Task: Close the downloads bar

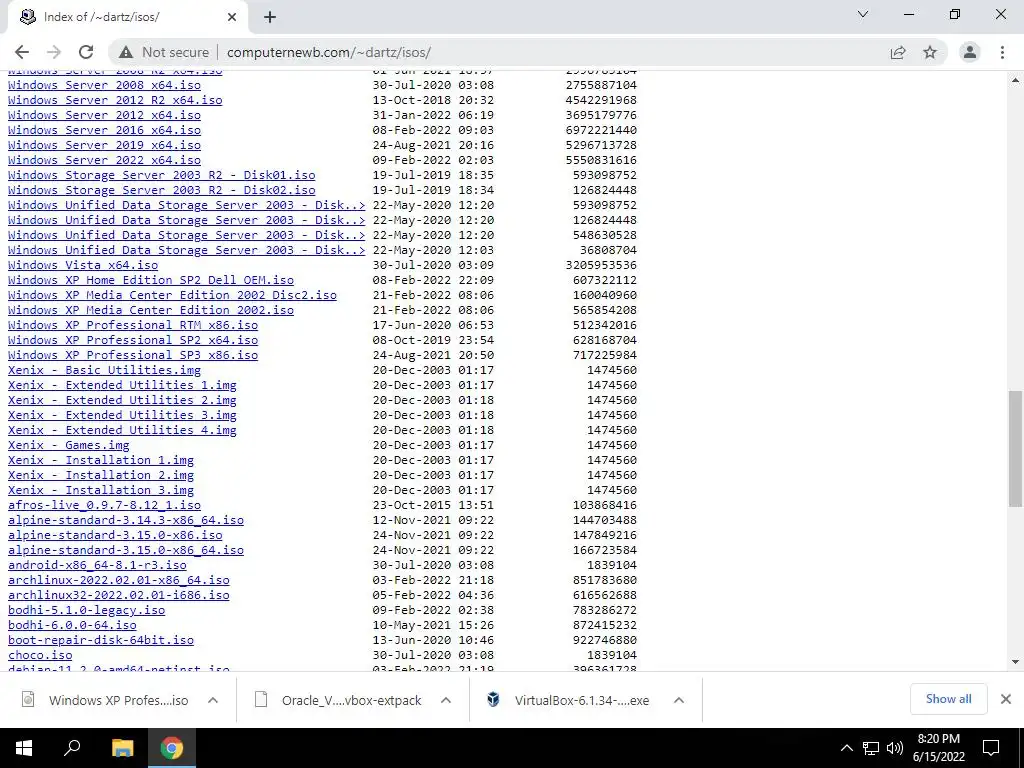Action: 1006,699
